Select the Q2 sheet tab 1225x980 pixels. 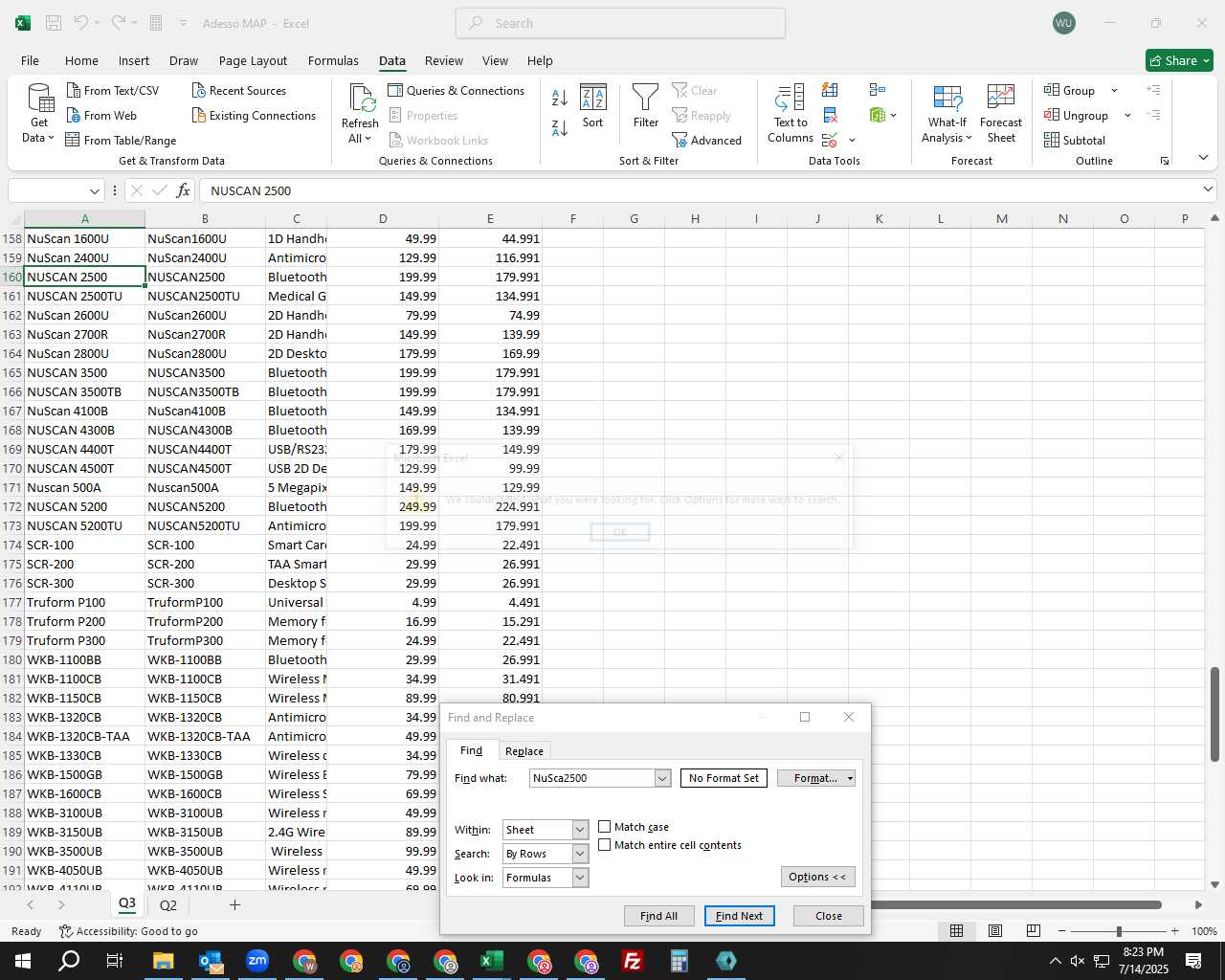[168, 904]
